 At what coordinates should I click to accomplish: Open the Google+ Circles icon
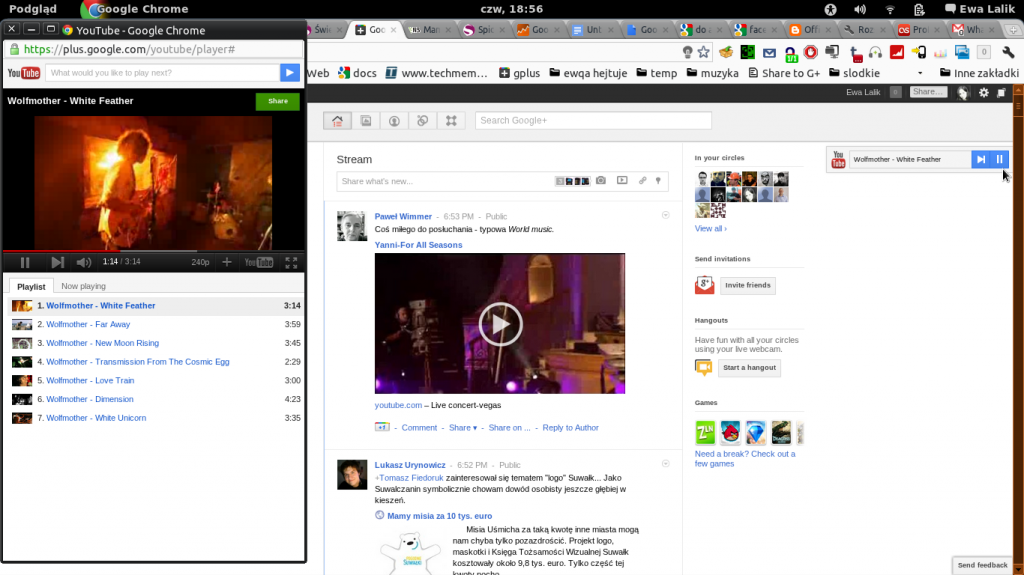(x=423, y=120)
